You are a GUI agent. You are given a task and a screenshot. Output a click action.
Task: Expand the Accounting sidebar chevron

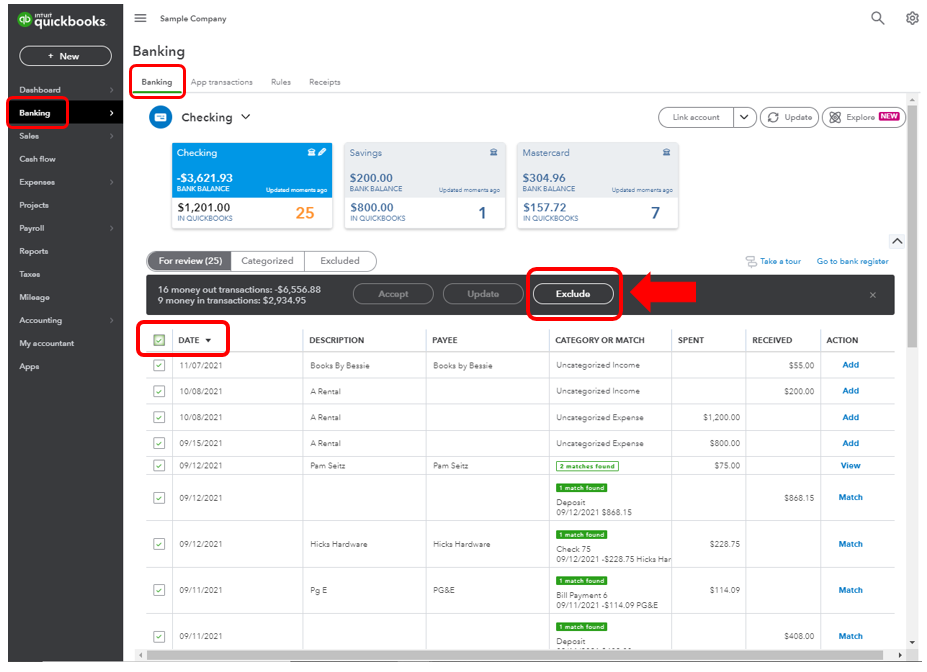click(112, 320)
